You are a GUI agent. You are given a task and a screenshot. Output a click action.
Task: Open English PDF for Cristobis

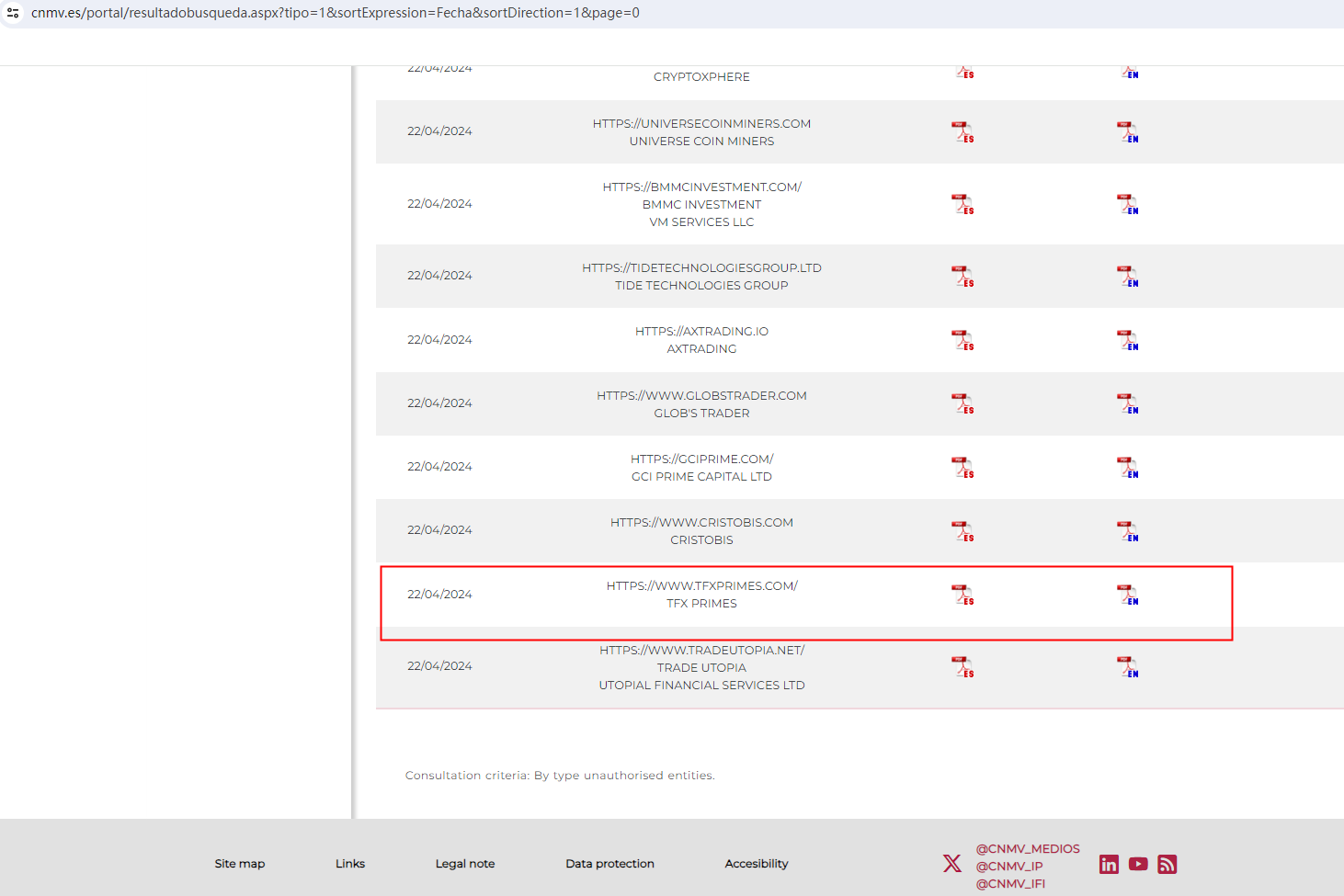click(x=1128, y=531)
